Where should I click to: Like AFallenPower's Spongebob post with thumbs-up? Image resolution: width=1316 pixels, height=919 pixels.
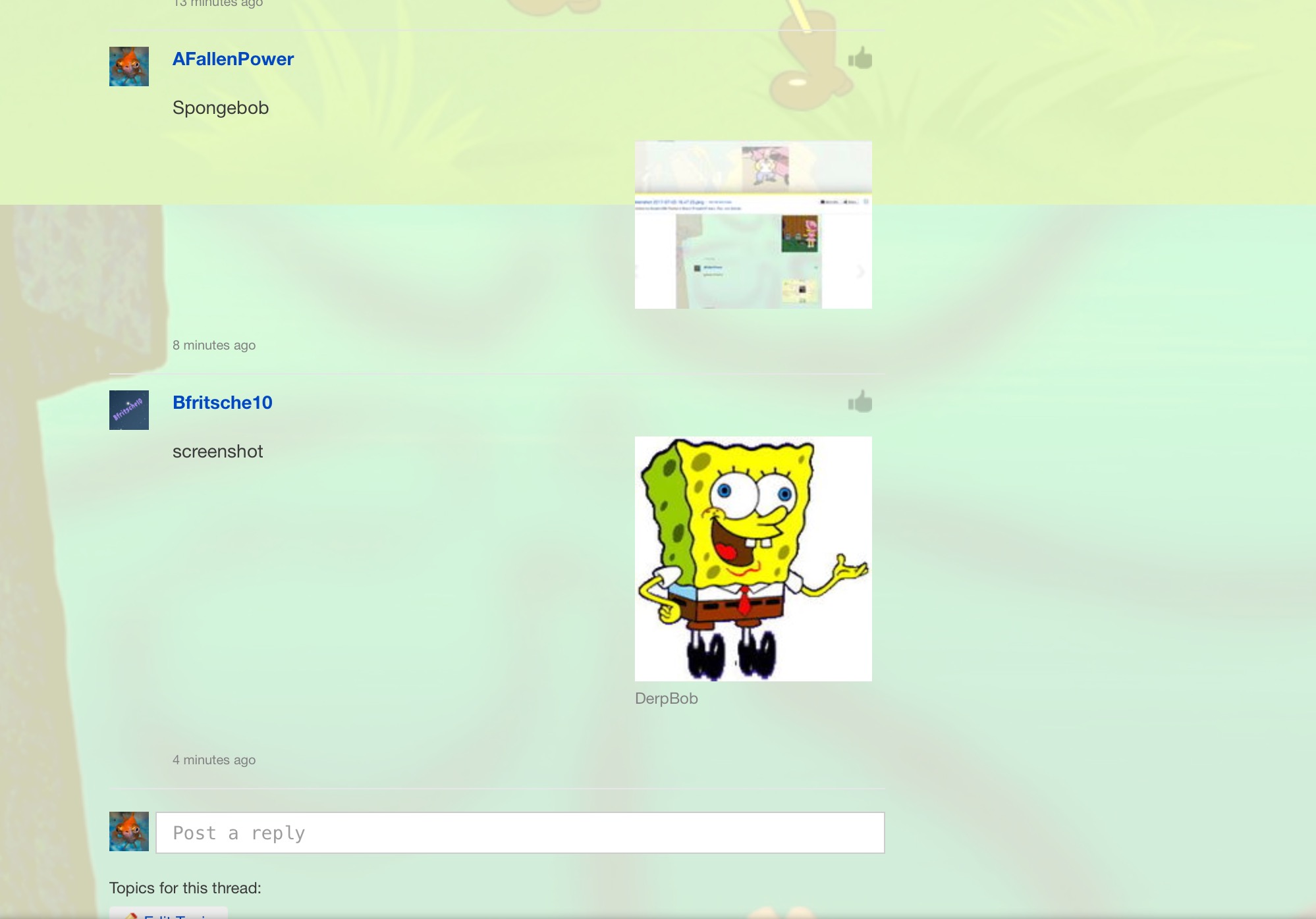860,59
